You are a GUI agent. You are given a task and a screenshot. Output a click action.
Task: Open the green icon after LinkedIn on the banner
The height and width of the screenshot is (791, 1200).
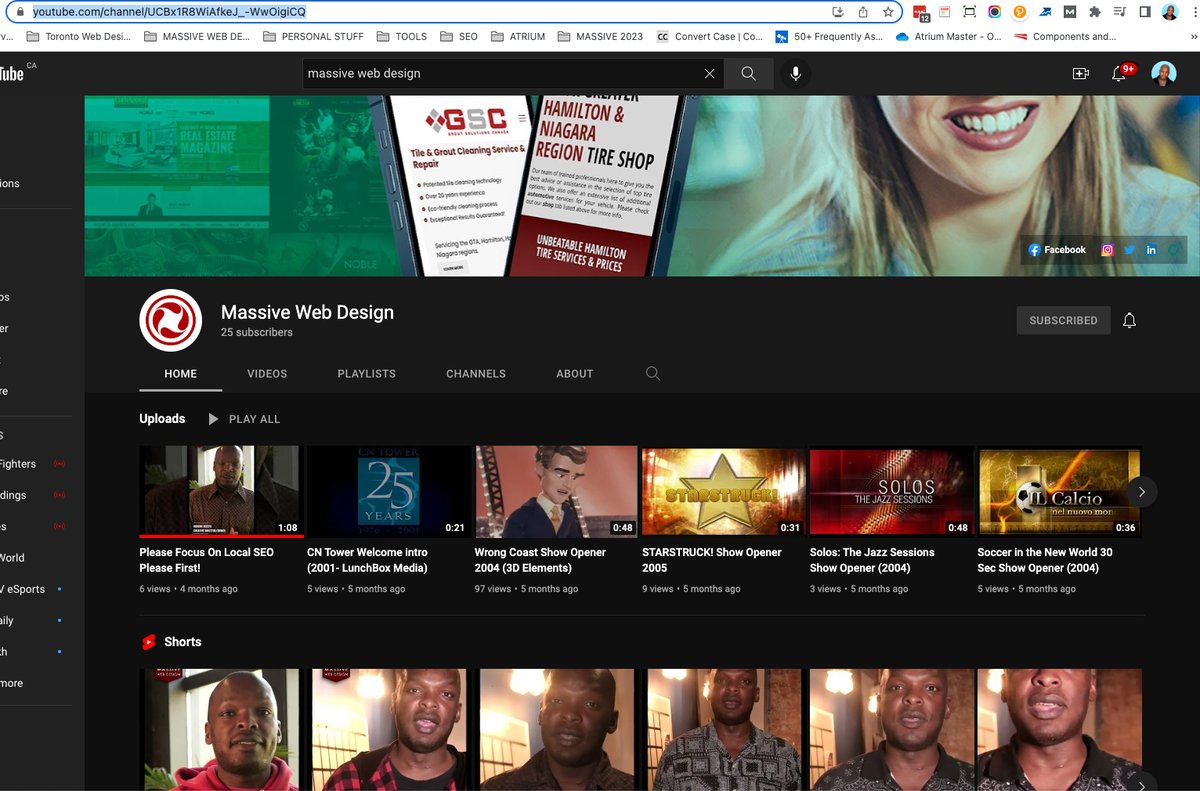1173,250
